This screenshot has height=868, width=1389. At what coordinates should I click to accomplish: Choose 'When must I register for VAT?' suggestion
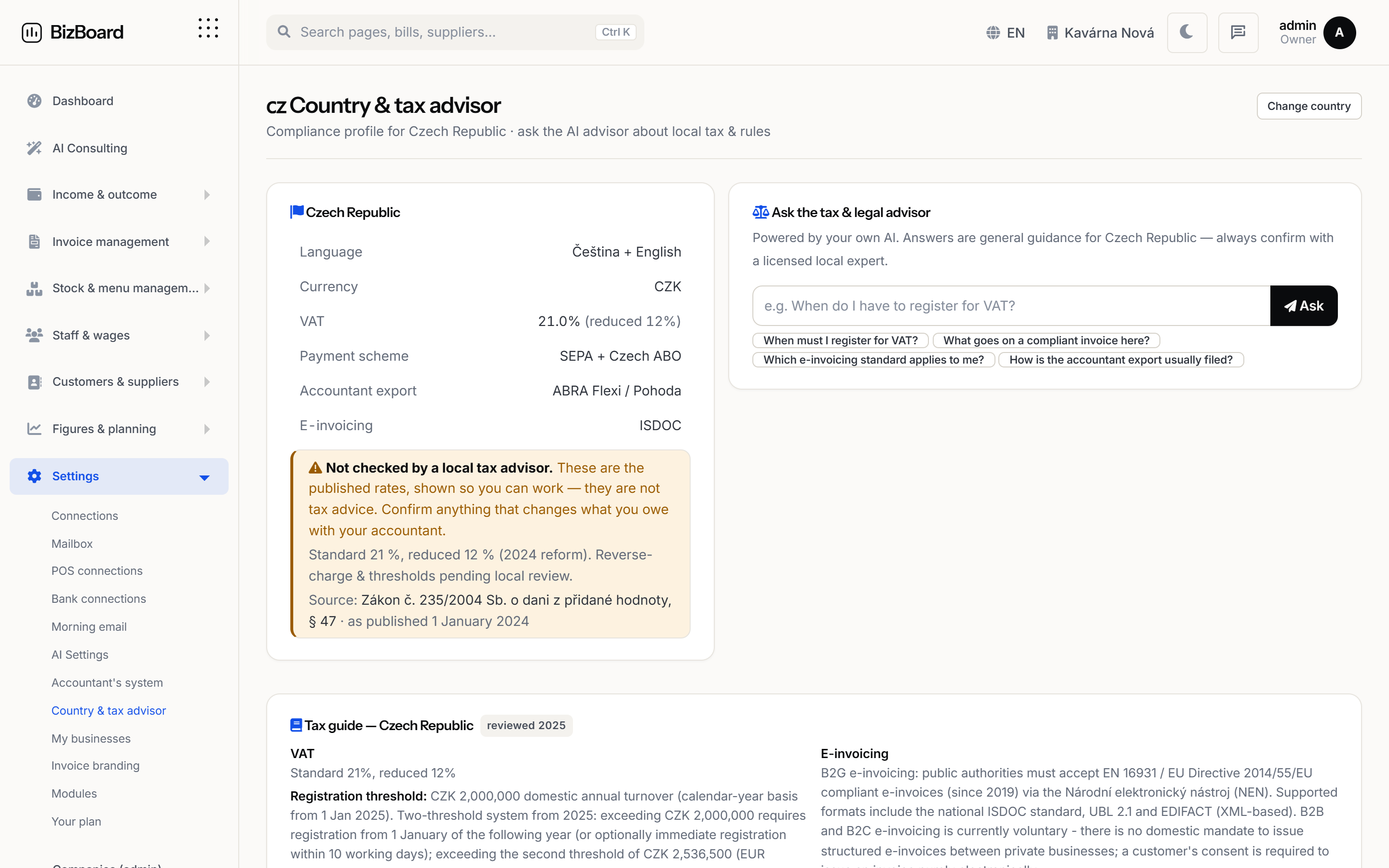tap(840, 340)
